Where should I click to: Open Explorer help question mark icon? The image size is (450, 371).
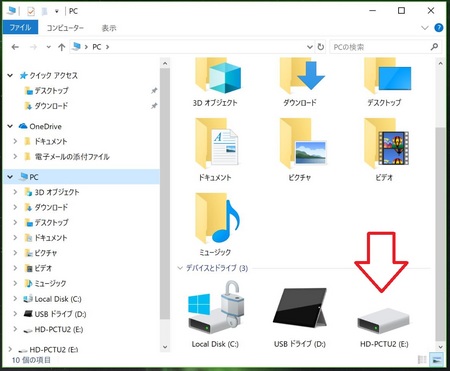pos(439,28)
